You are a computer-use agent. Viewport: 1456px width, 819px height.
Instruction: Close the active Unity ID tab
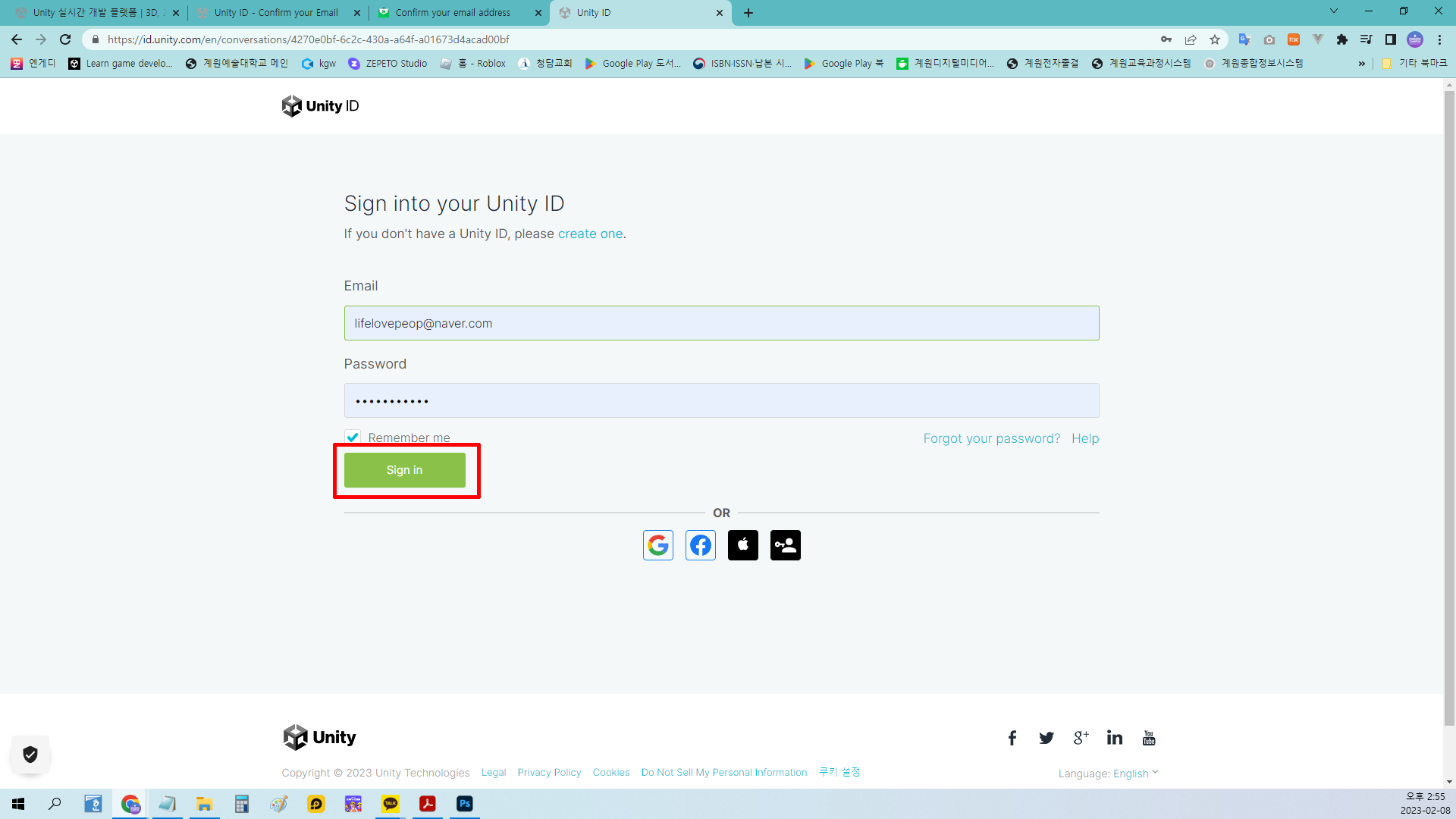pos(719,13)
